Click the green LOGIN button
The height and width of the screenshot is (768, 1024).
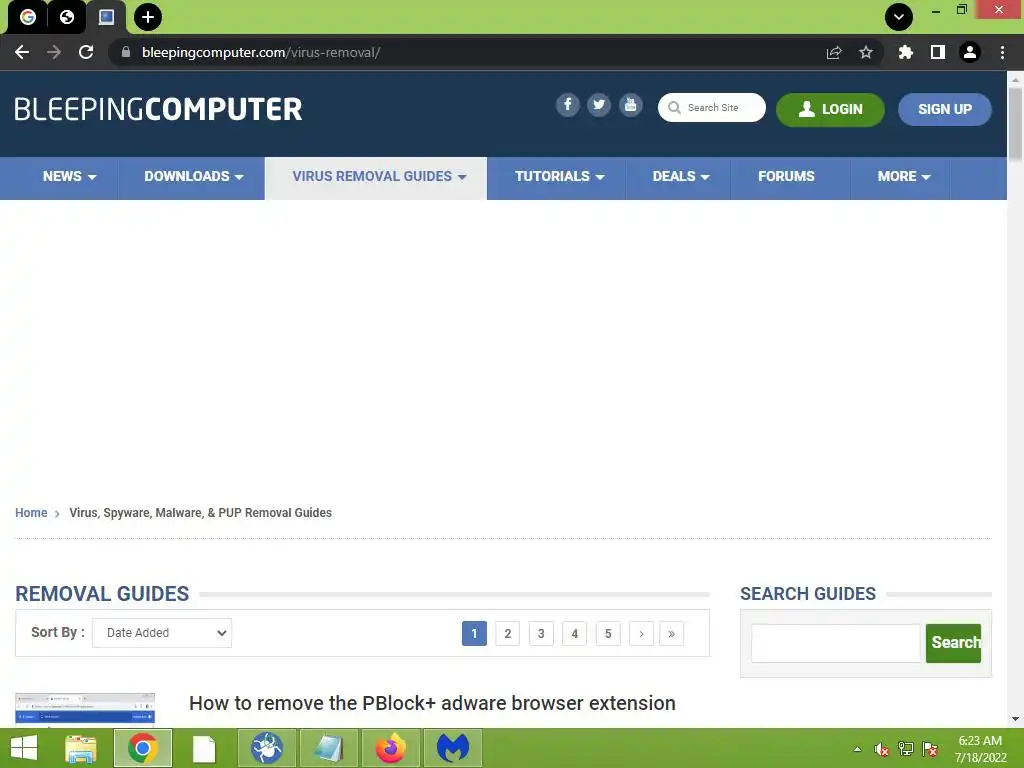click(x=830, y=109)
